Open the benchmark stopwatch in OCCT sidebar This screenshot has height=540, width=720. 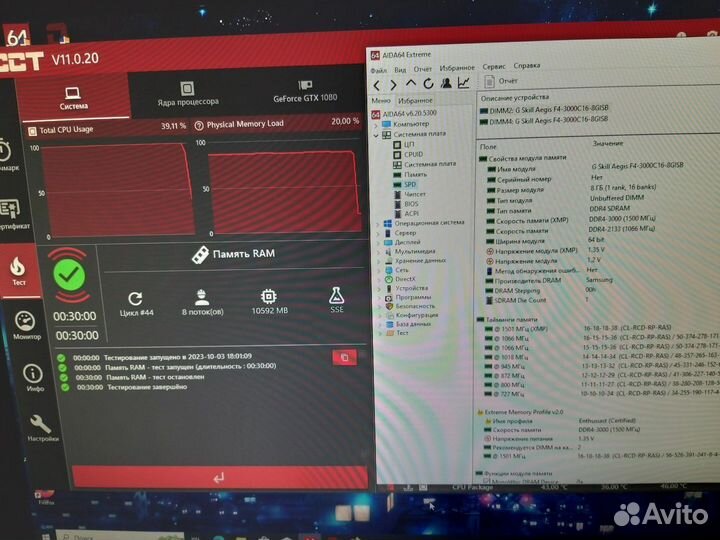point(6,155)
